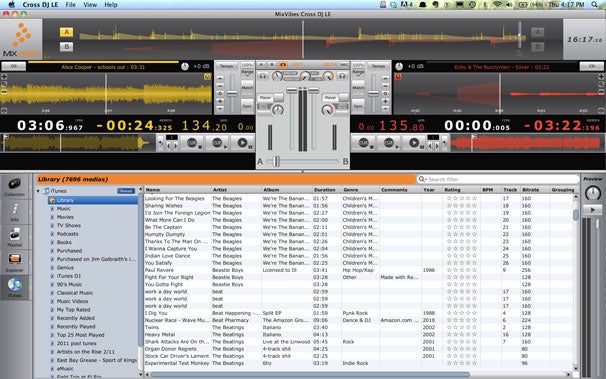606x379 pixels.
Task: Toggle the left headphone cue in the mixer
Action: coord(263,76)
